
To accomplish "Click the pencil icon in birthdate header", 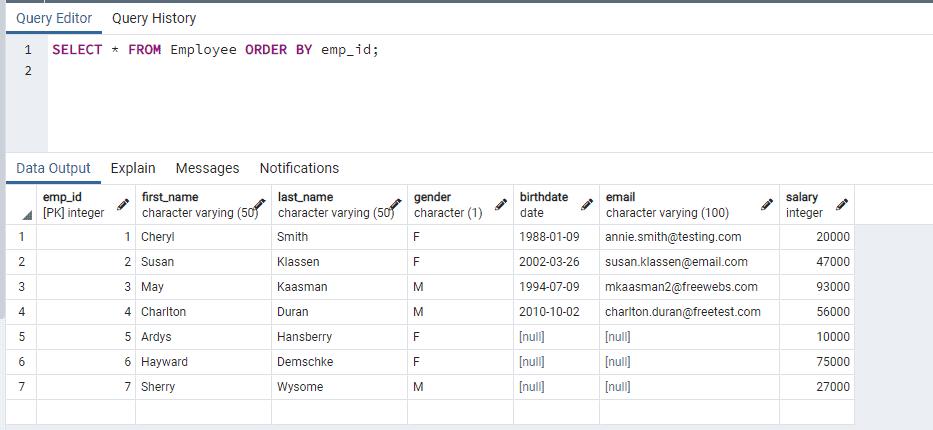I will pos(587,205).
